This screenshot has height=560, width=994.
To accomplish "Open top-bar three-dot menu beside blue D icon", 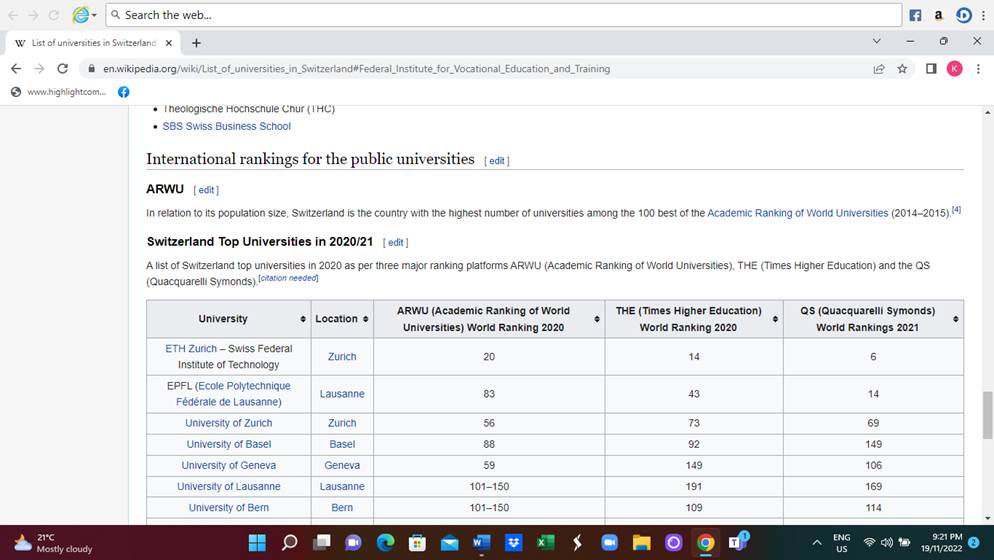I will click(x=983, y=15).
